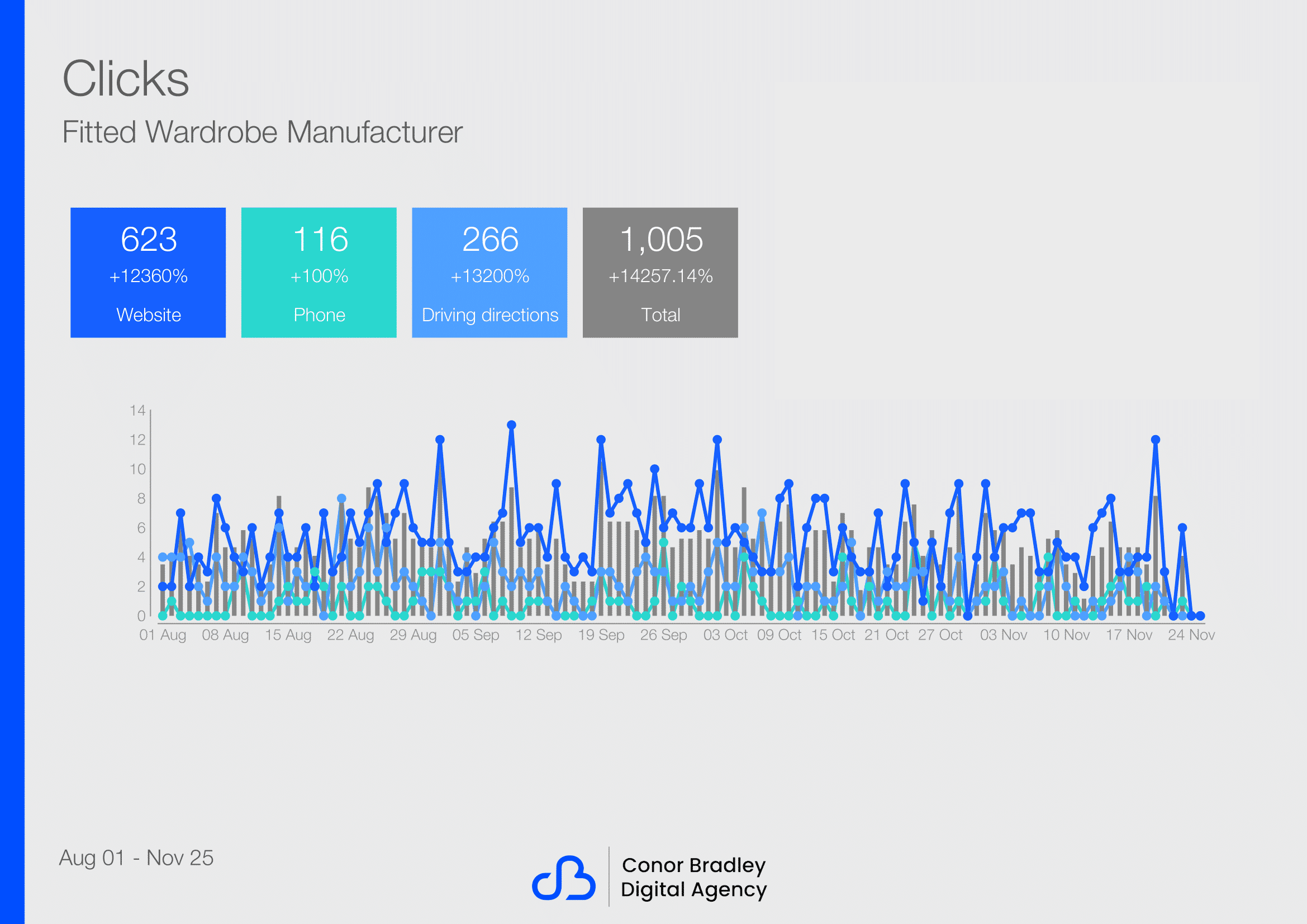Click the '10' y-axis label
The image size is (1307, 924).
(138, 469)
